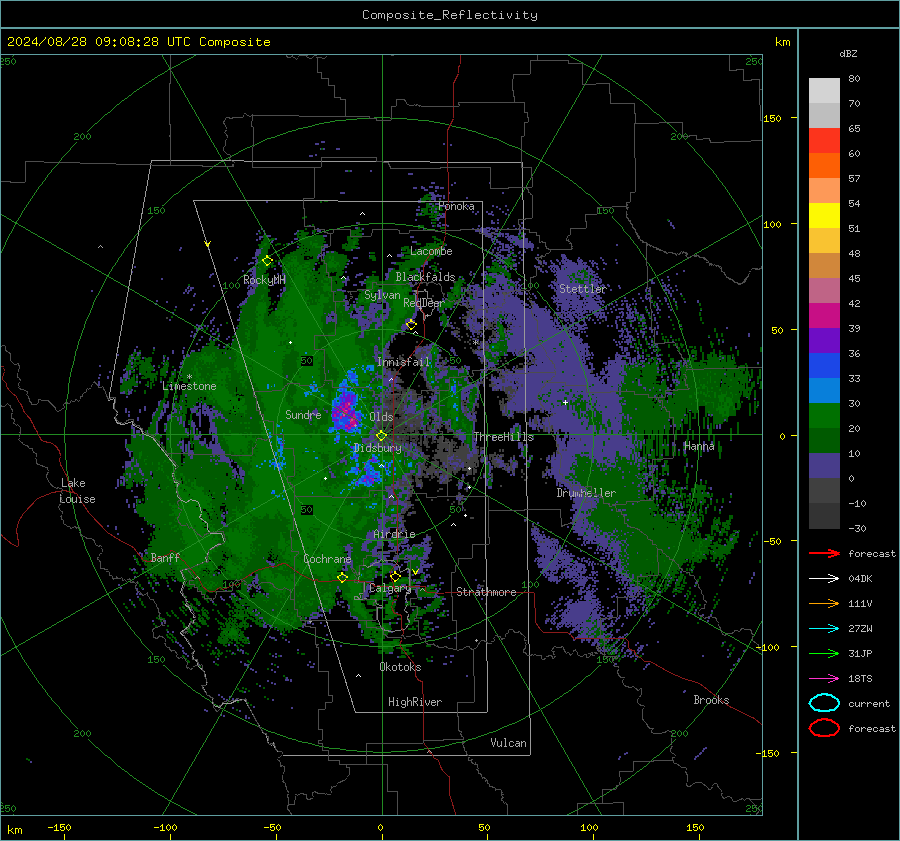900x841 pixels.
Task: Click the yellow diamond marker below Cochrane
Action: 342,578
